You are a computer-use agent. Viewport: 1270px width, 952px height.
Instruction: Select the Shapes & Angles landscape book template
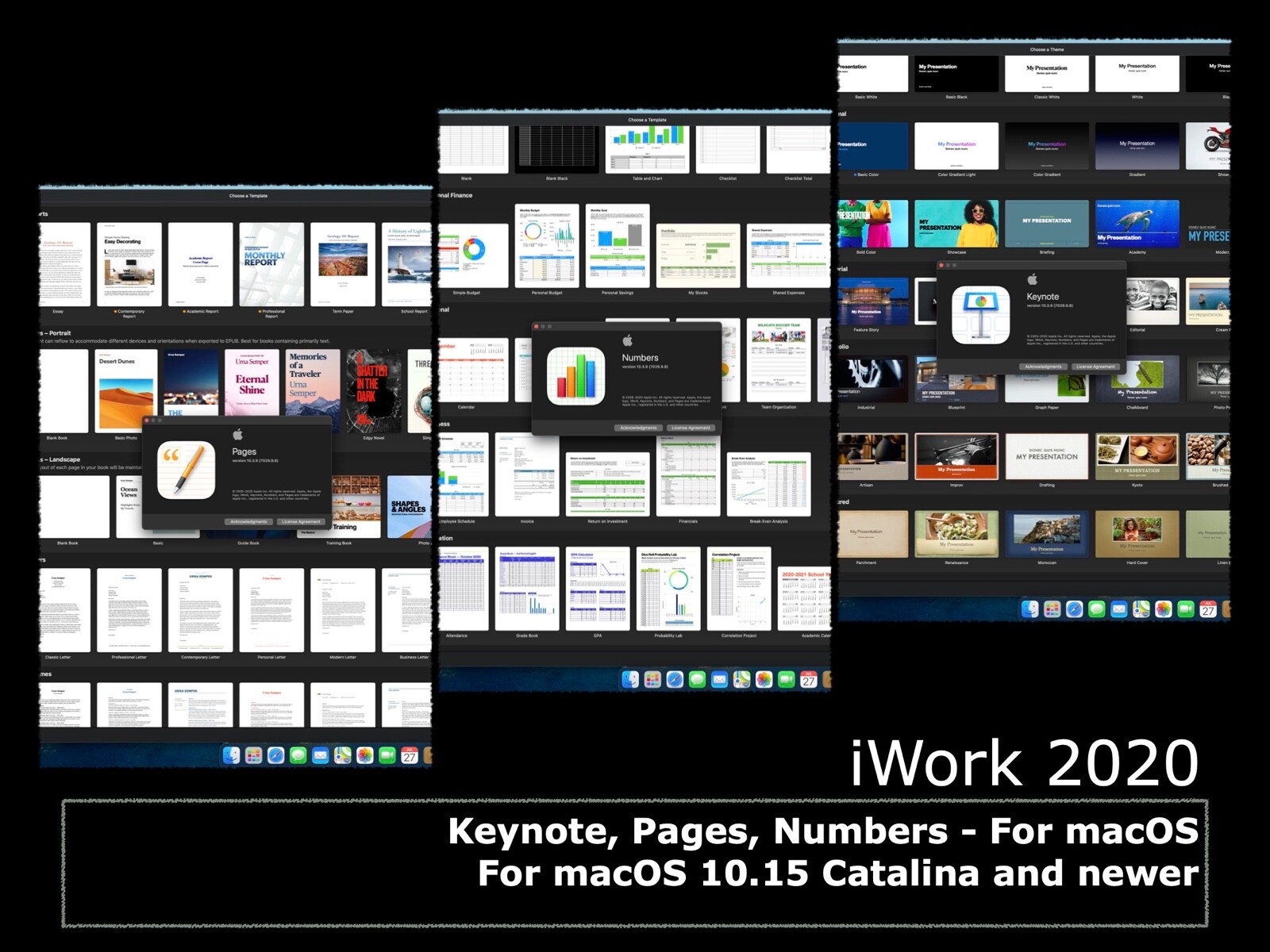point(408,506)
